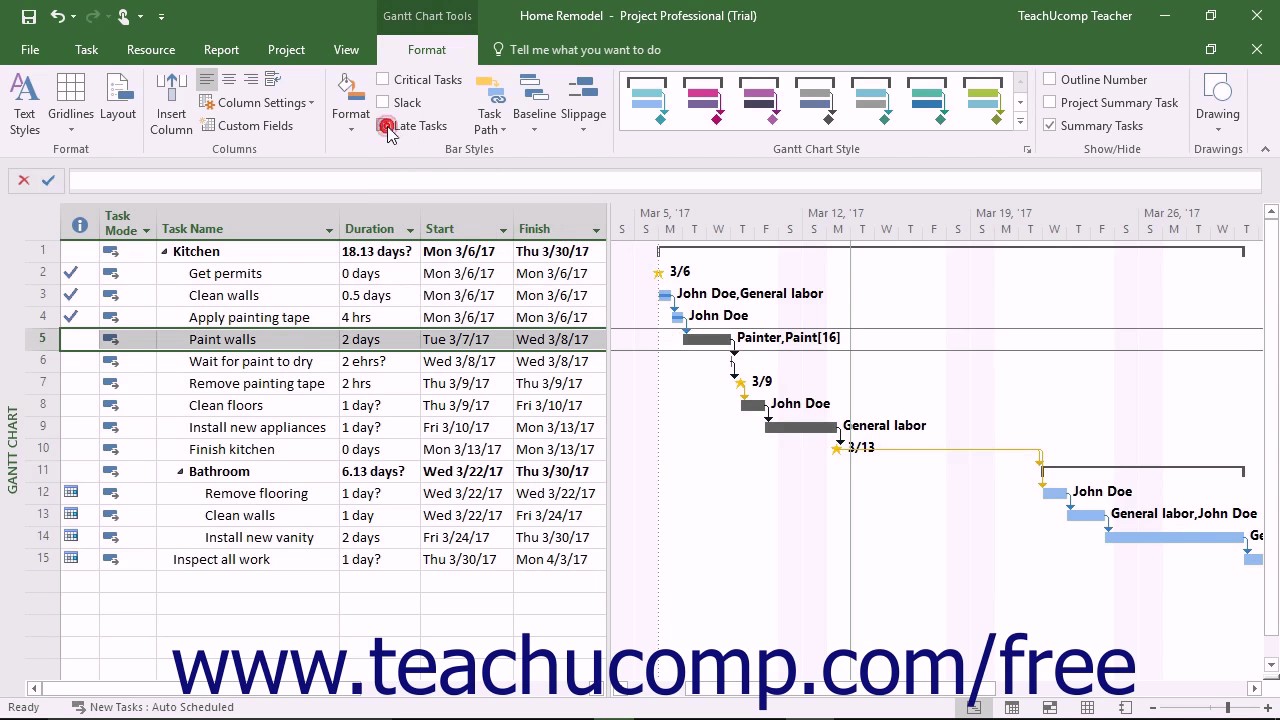Center align column text
The width and height of the screenshot is (1280, 720).
click(229, 80)
